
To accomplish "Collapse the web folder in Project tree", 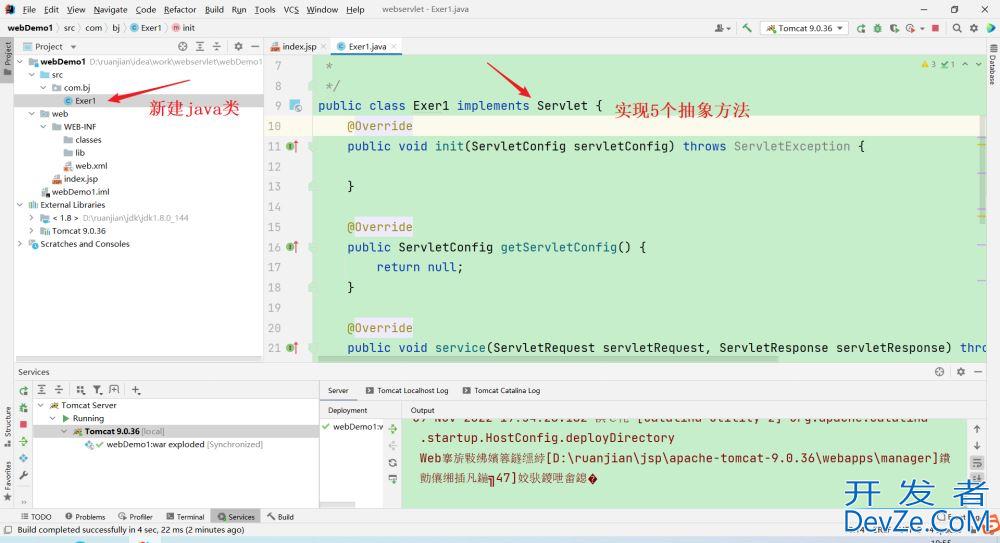I will (32, 114).
